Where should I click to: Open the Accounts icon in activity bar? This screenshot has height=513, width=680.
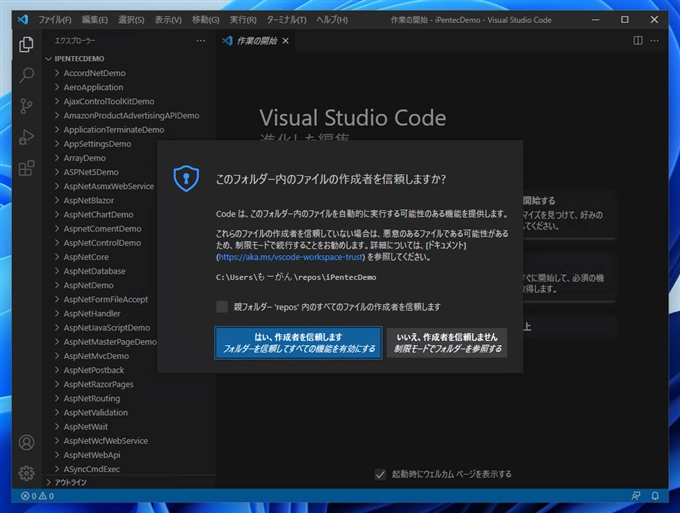click(x=26, y=442)
